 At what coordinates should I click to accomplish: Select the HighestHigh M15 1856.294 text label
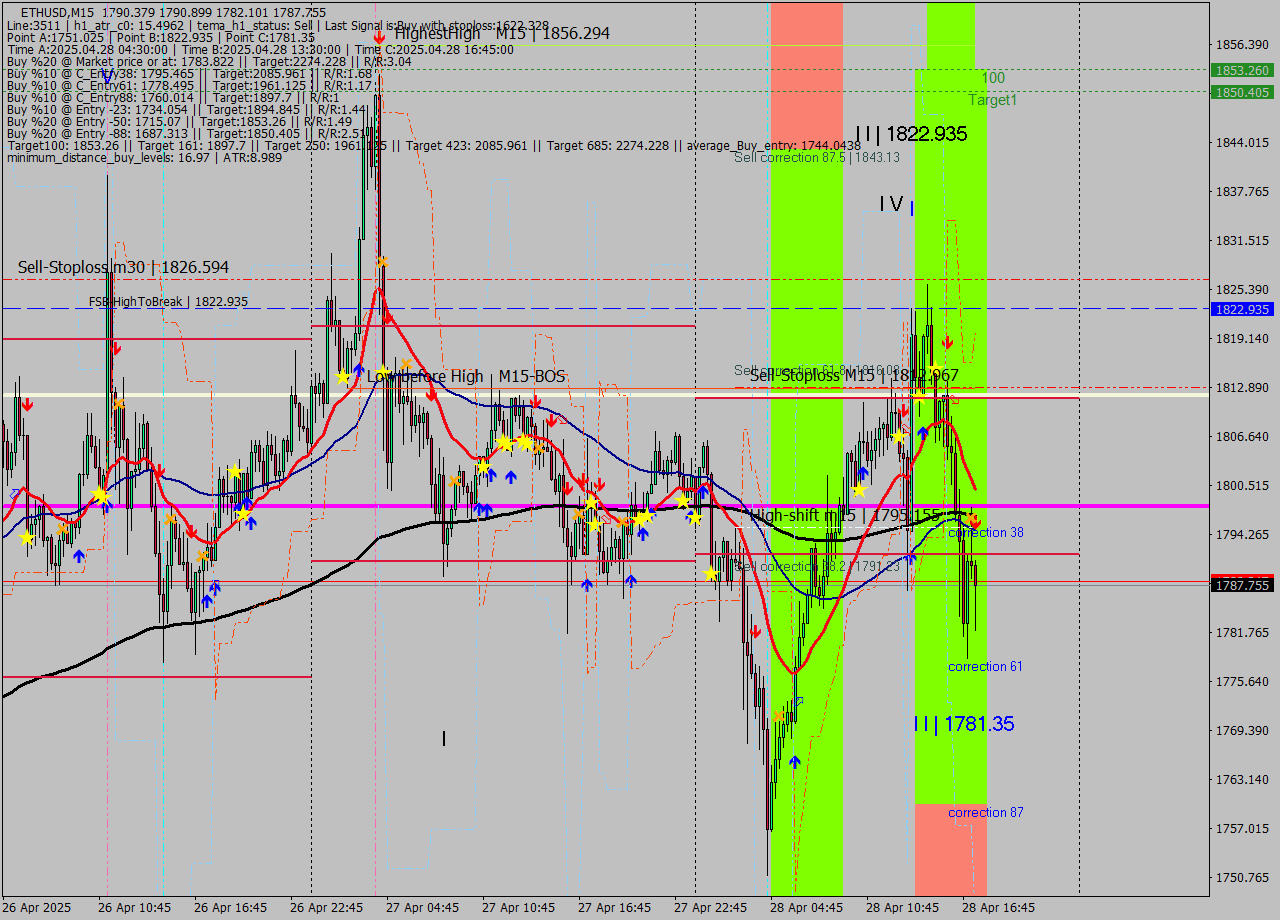tap(500, 33)
